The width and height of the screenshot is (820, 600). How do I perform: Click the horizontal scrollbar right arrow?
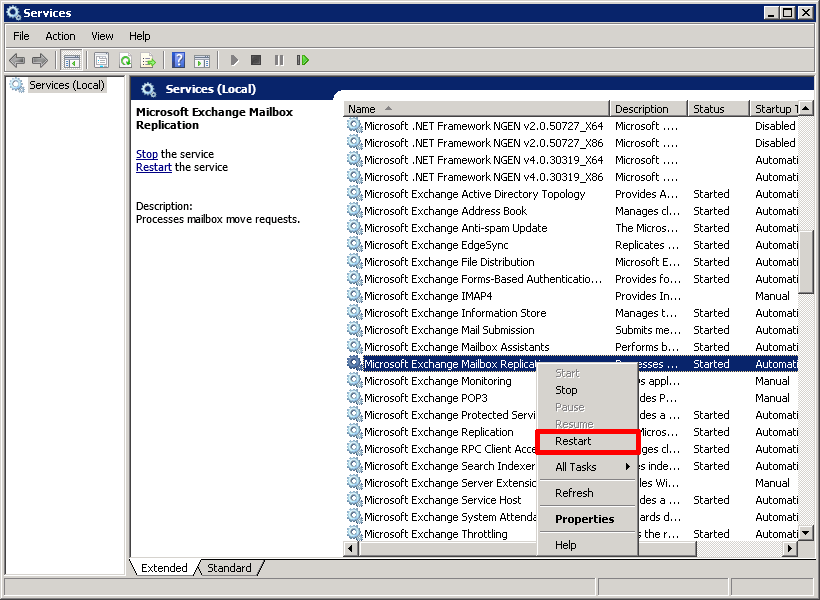[x=790, y=549]
